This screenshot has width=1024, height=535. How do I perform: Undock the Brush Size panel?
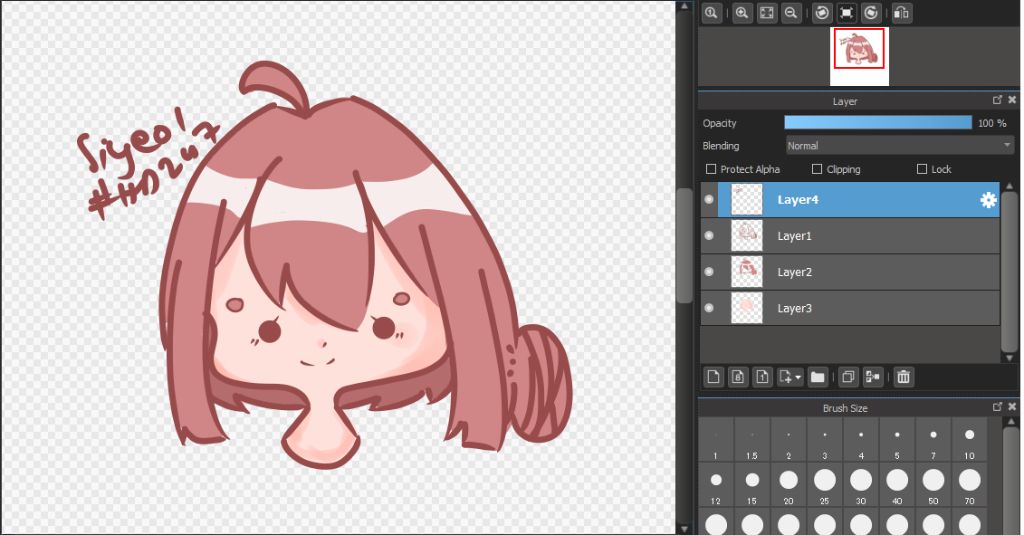997,407
